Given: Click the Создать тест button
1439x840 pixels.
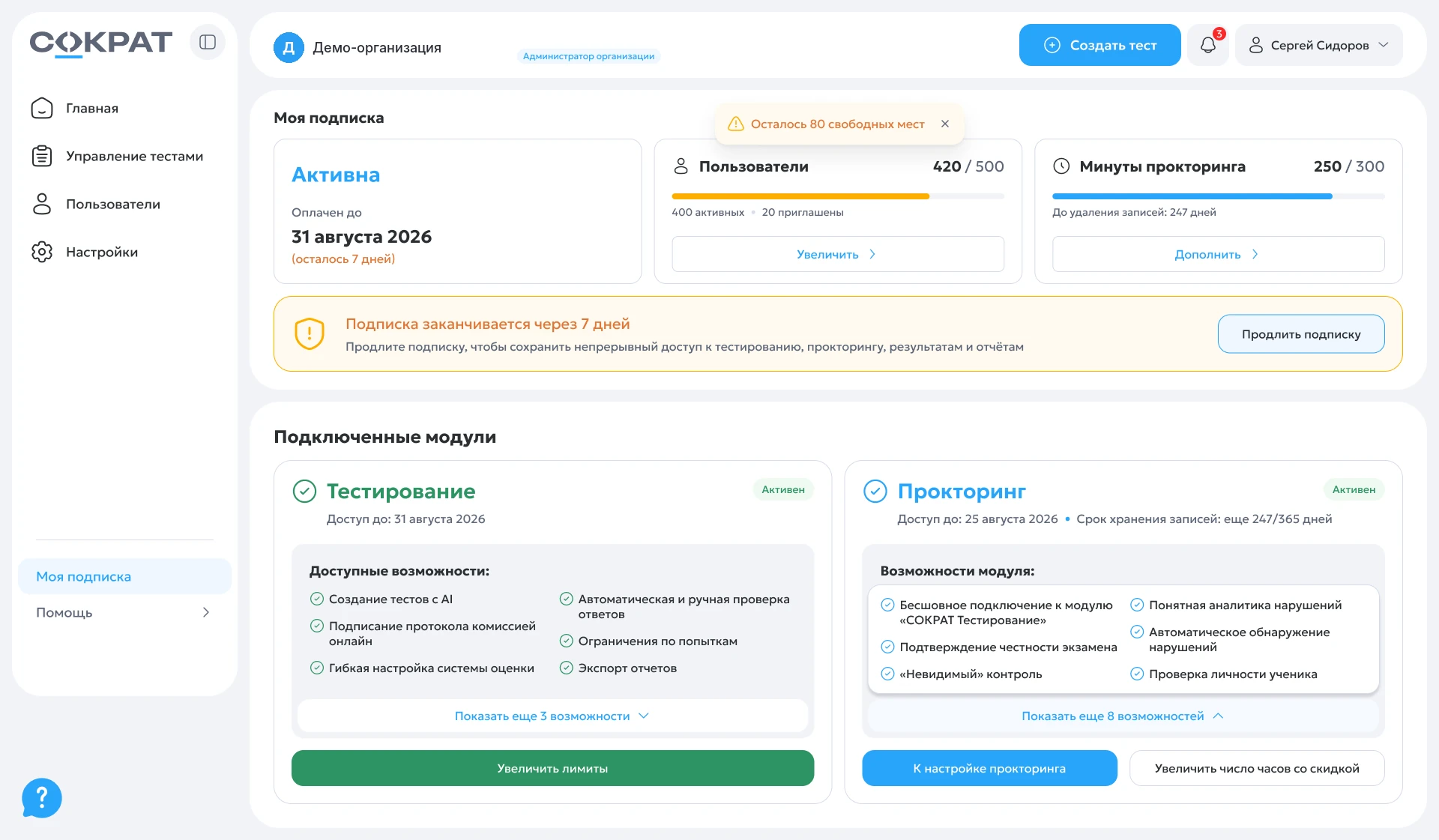Looking at the screenshot, I should tap(1099, 45).
